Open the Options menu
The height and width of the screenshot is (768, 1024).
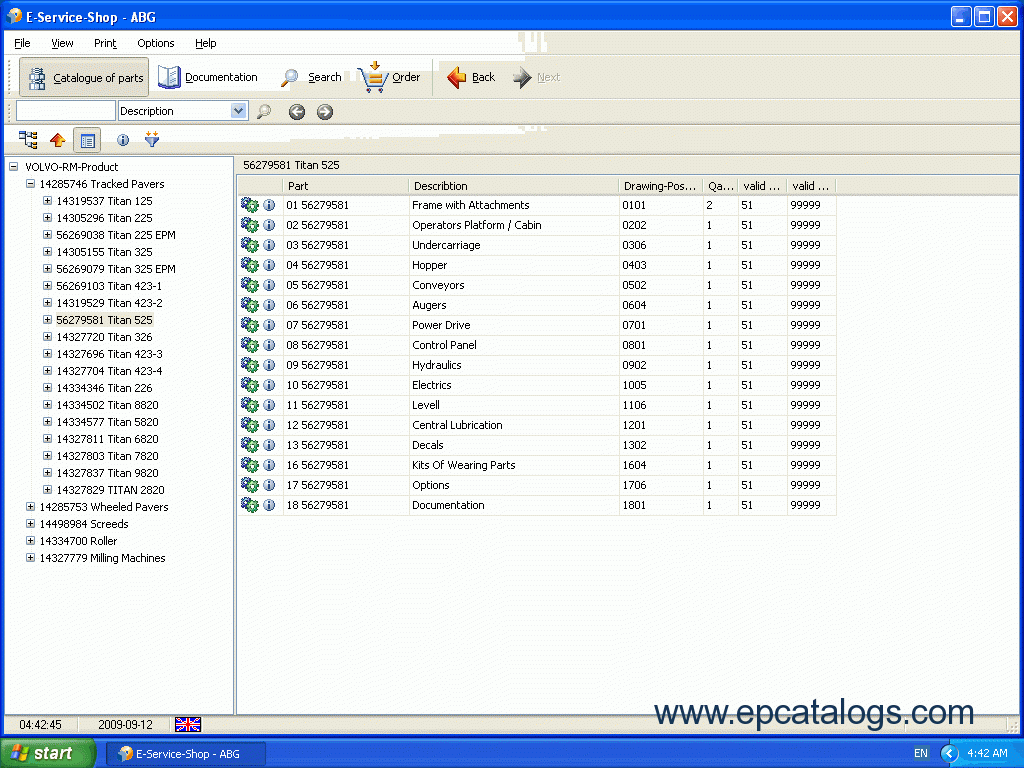coord(155,43)
